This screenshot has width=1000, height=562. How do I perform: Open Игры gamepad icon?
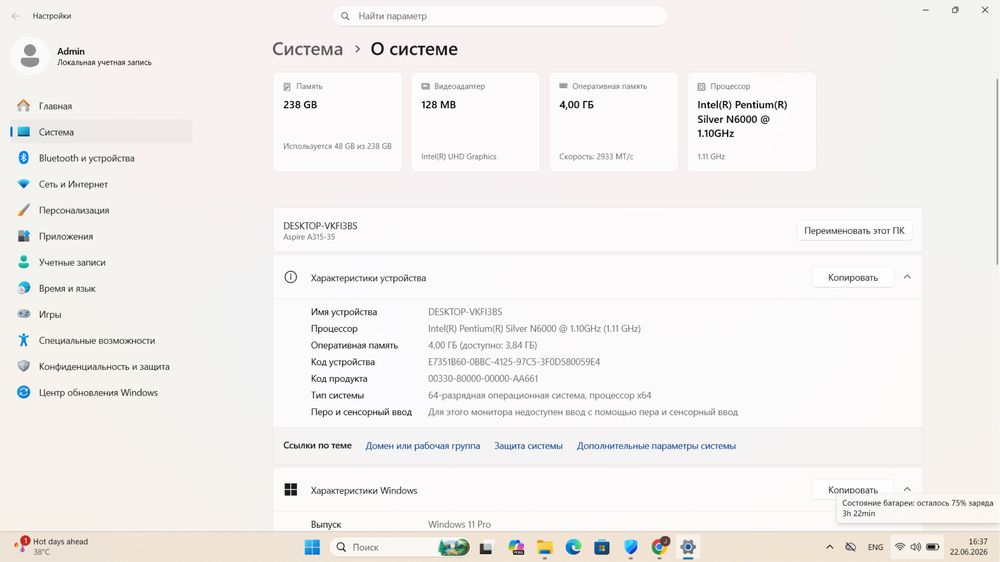pyautogui.click(x=24, y=314)
